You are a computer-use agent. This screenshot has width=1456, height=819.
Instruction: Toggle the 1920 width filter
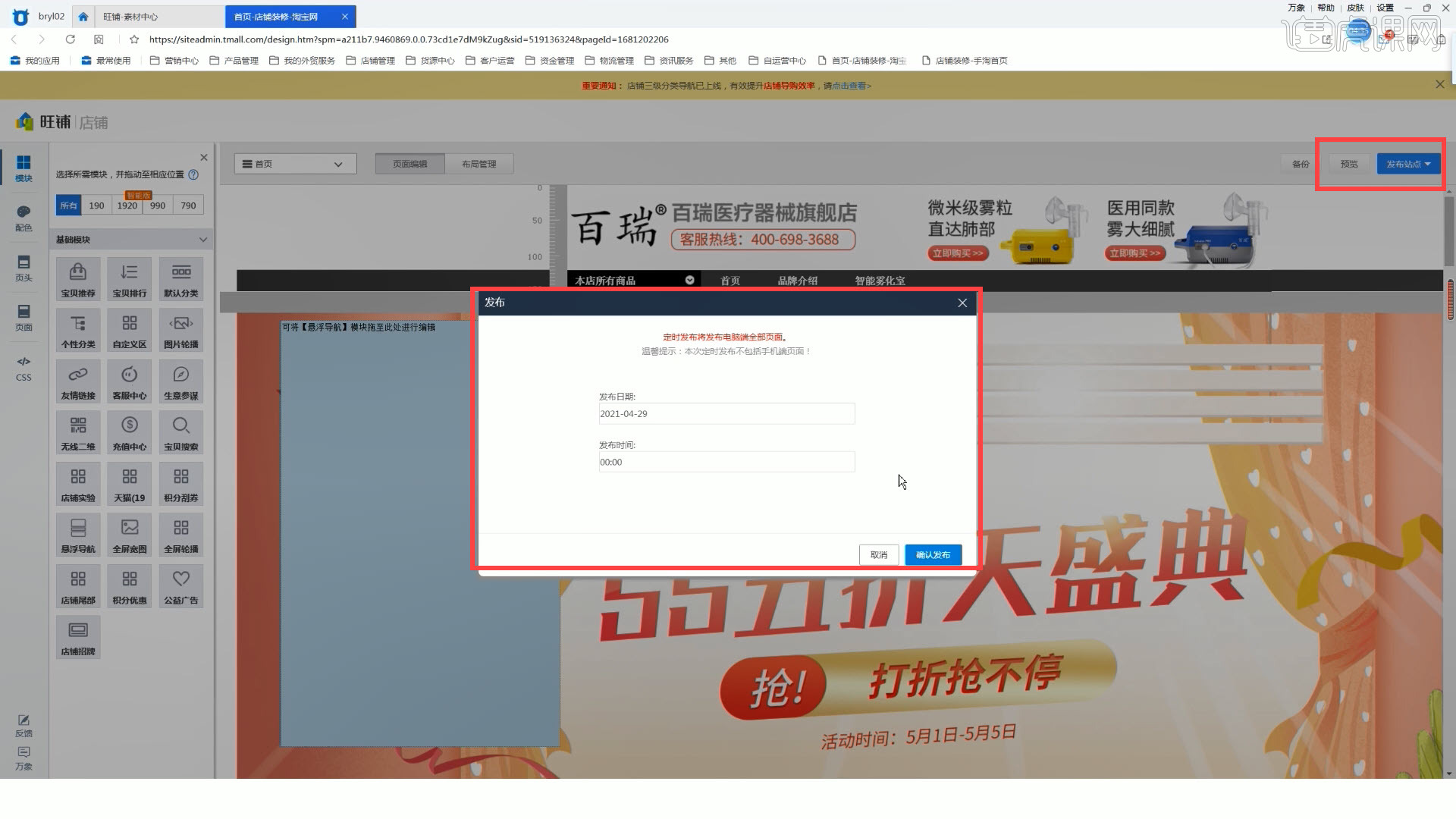pyautogui.click(x=127, y=206)
